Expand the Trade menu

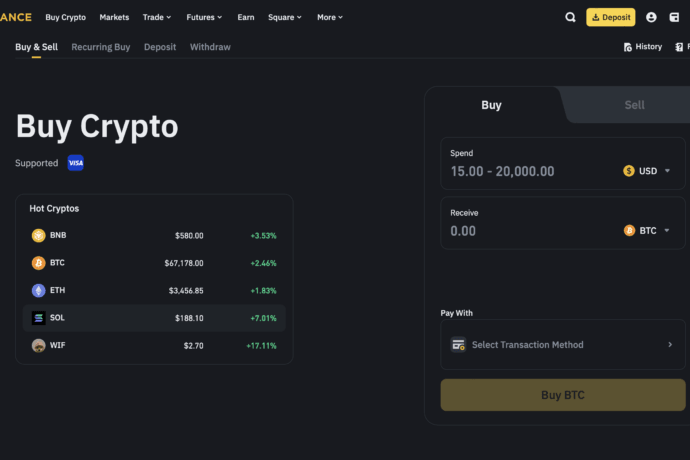(x=157, y=17)
